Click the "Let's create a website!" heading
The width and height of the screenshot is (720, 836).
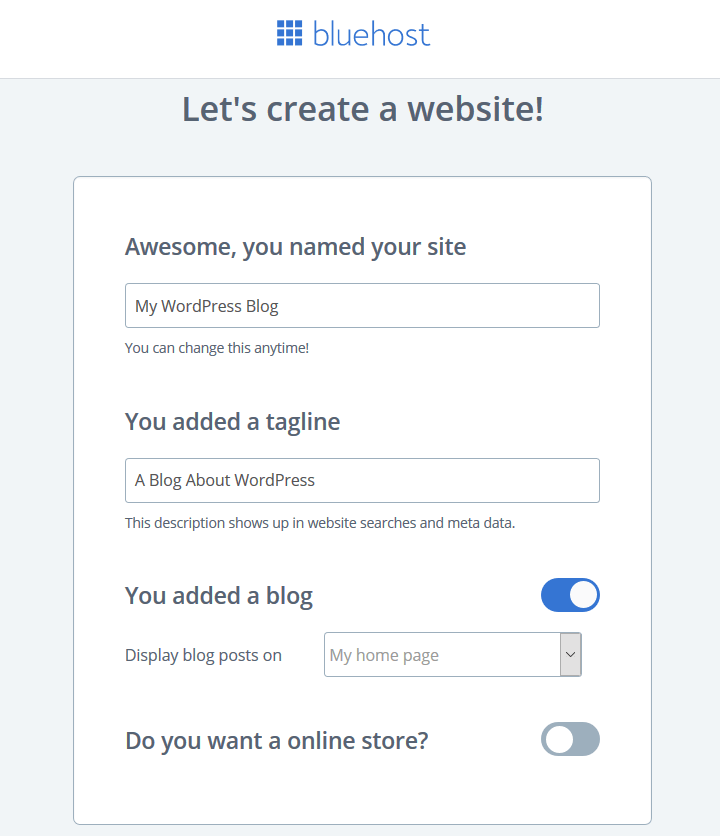(x=363, y=109)
